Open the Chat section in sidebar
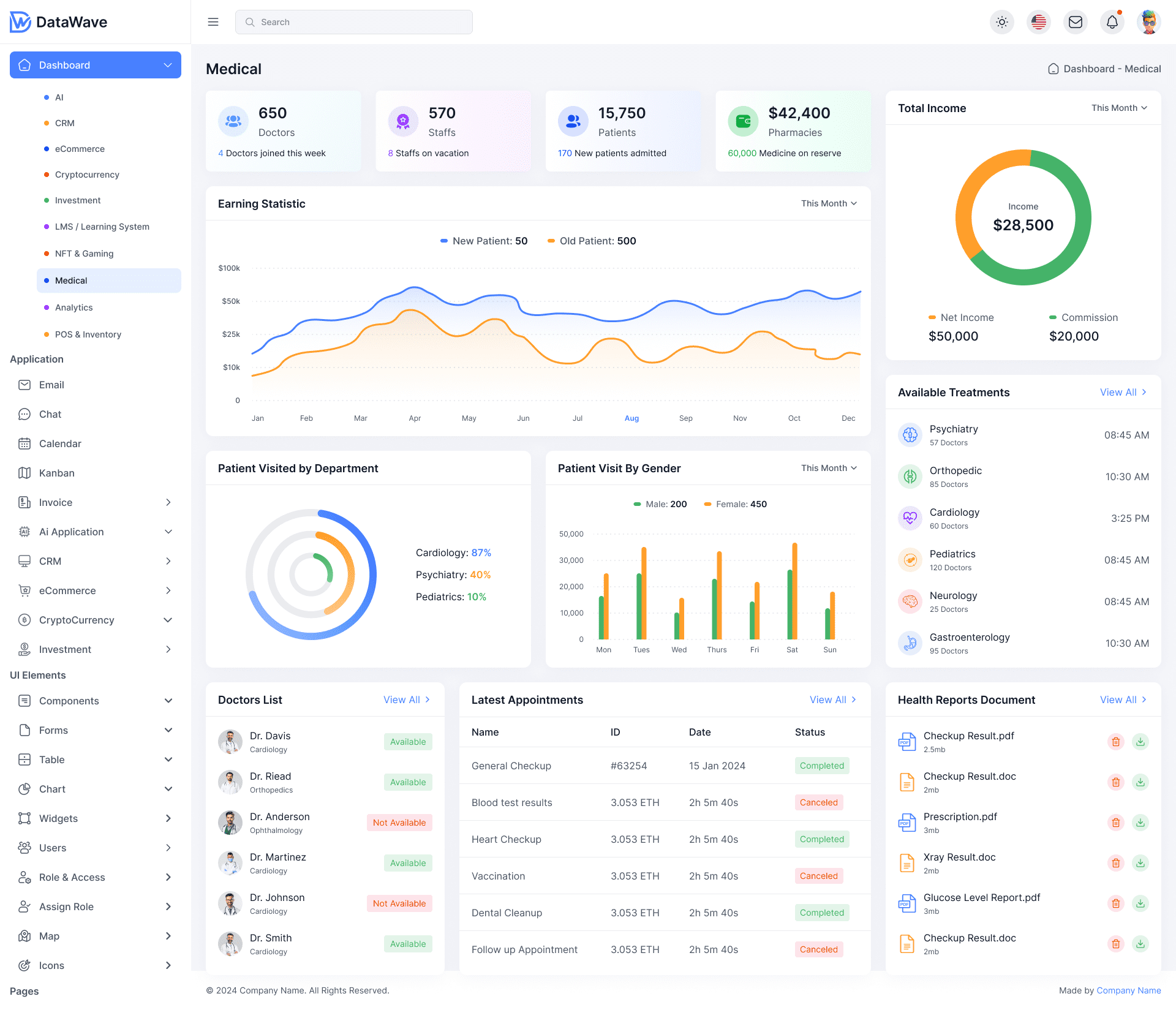The image size is (1176, 1010). 50,414
